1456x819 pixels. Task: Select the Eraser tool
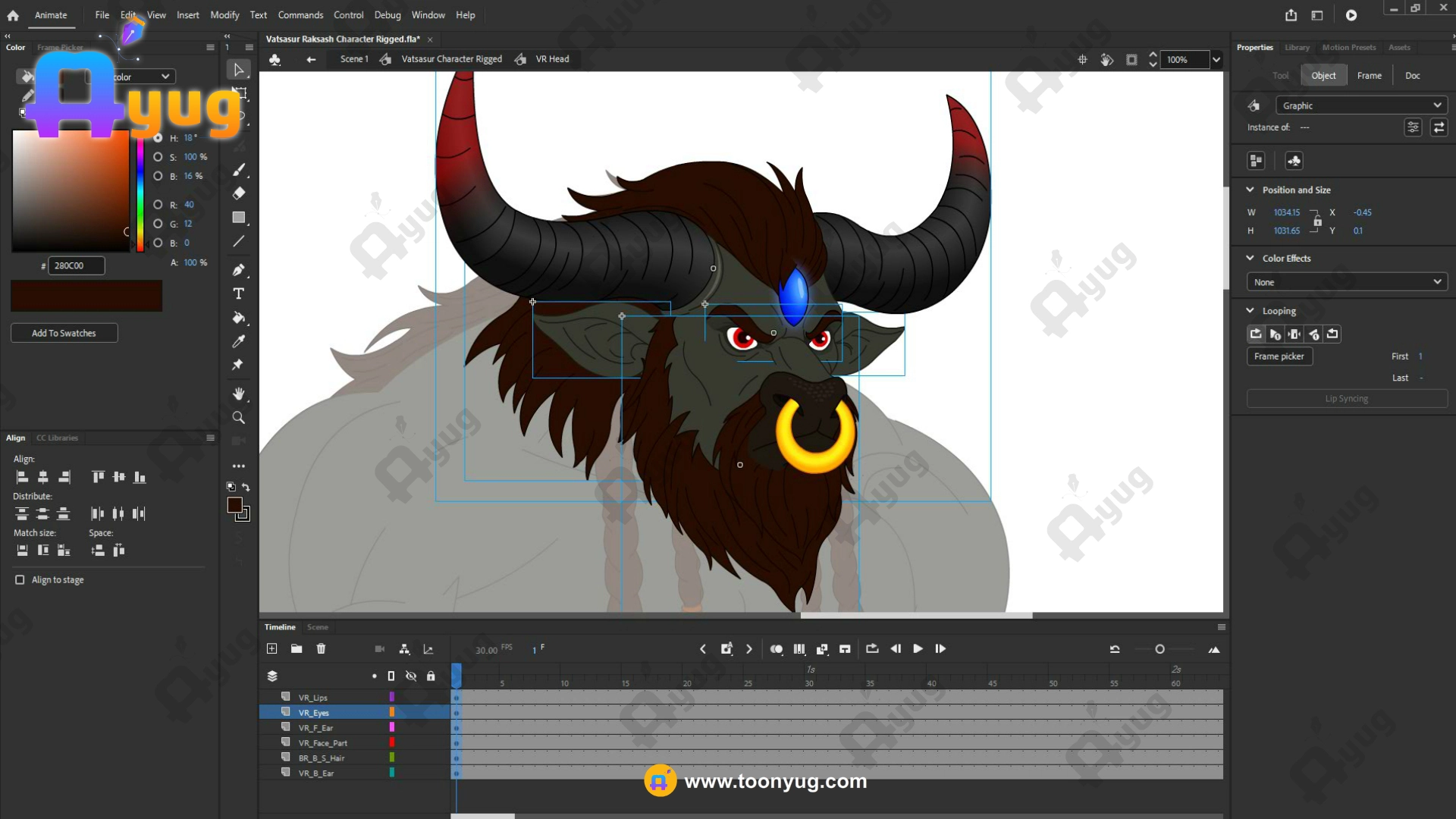coord(238,193)
